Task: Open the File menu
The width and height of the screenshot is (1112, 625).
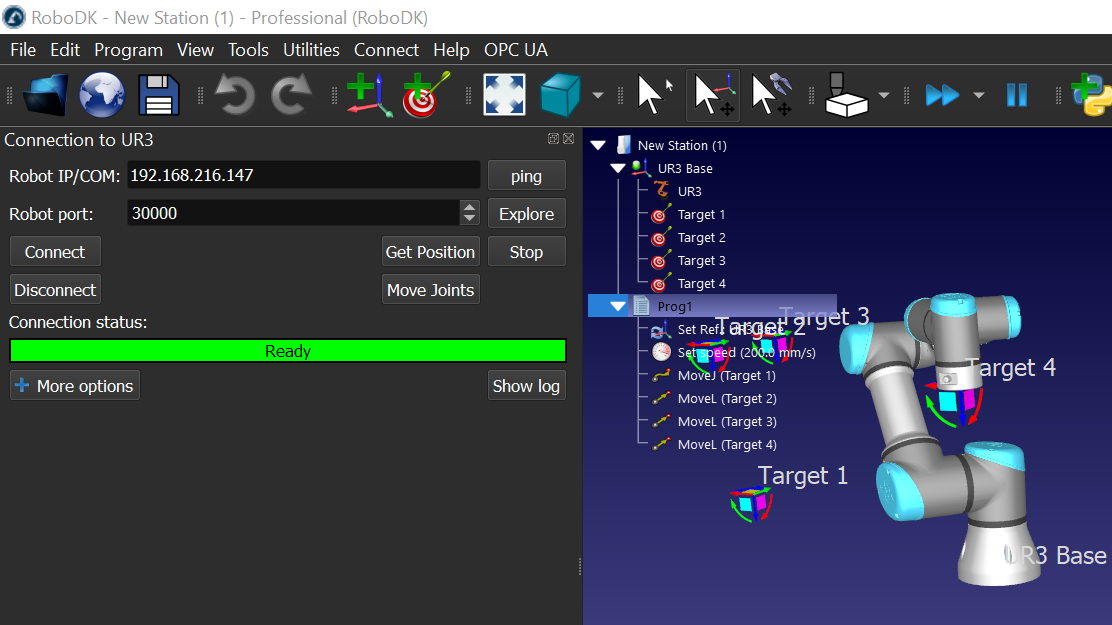Action: 23,50
